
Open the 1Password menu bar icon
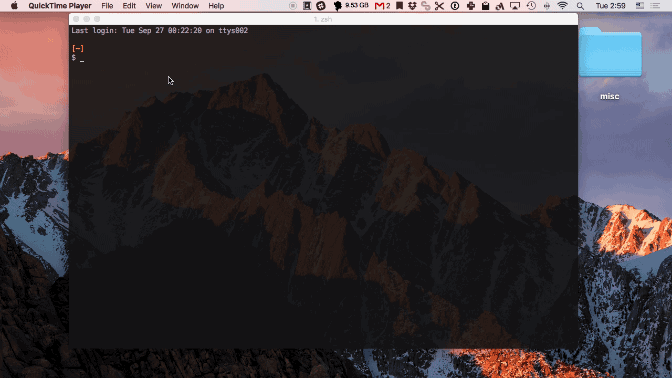click(455, 6)
